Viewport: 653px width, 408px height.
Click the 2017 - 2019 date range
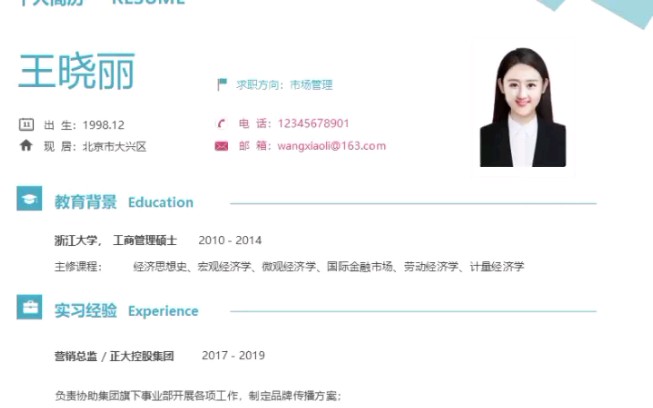click(x=233, y=355)
